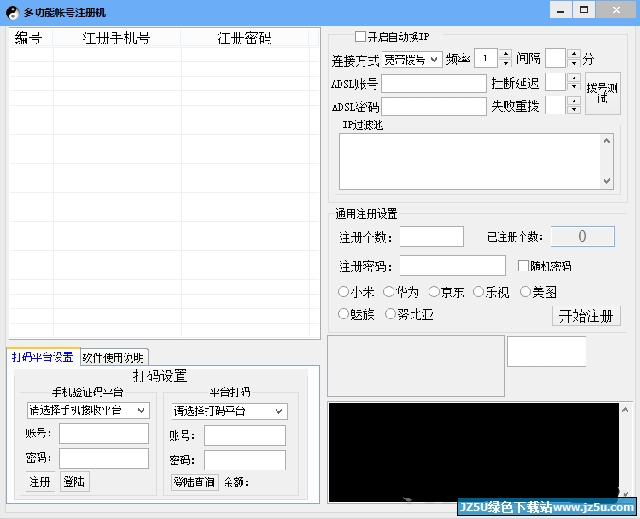The height and width of the screenshot is (519, 640).
Task: Open the 平台打码 platform dropdown
Action: [230, 411]
